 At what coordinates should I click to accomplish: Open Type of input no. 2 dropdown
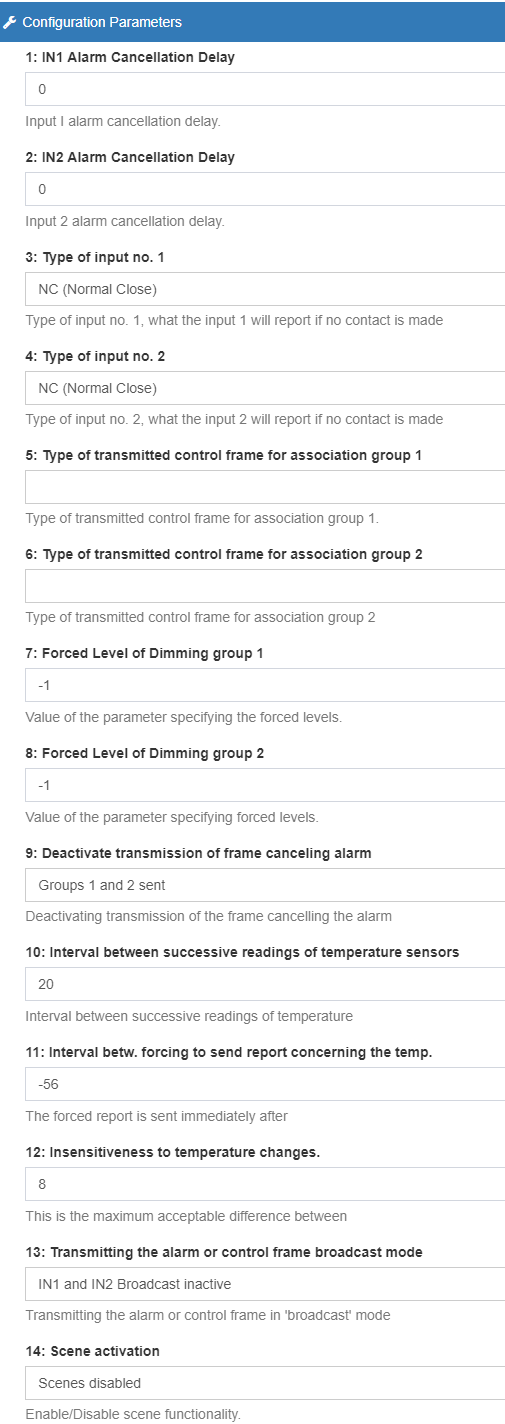265,388
